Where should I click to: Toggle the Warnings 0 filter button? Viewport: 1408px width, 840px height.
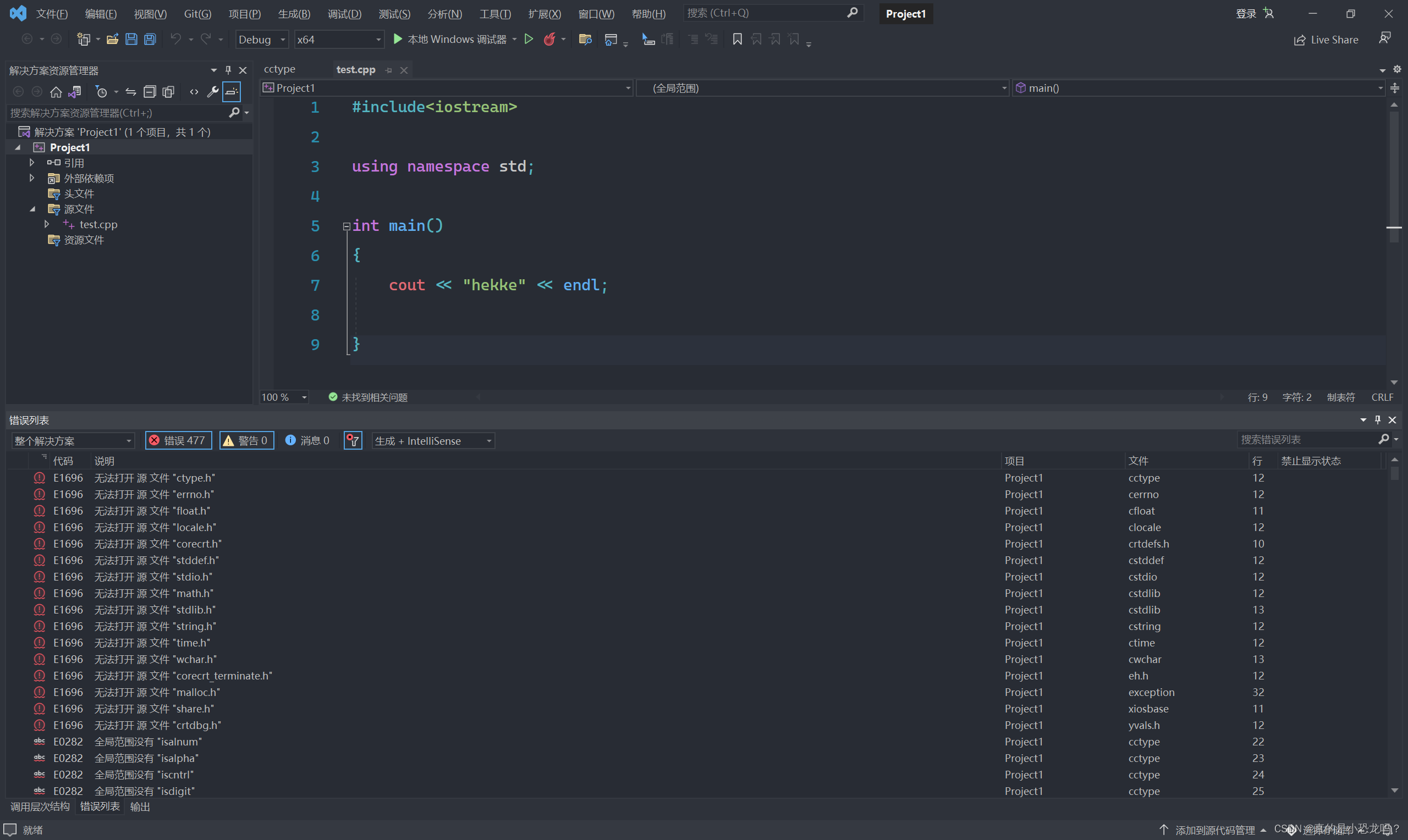click(x=246, y=440)
